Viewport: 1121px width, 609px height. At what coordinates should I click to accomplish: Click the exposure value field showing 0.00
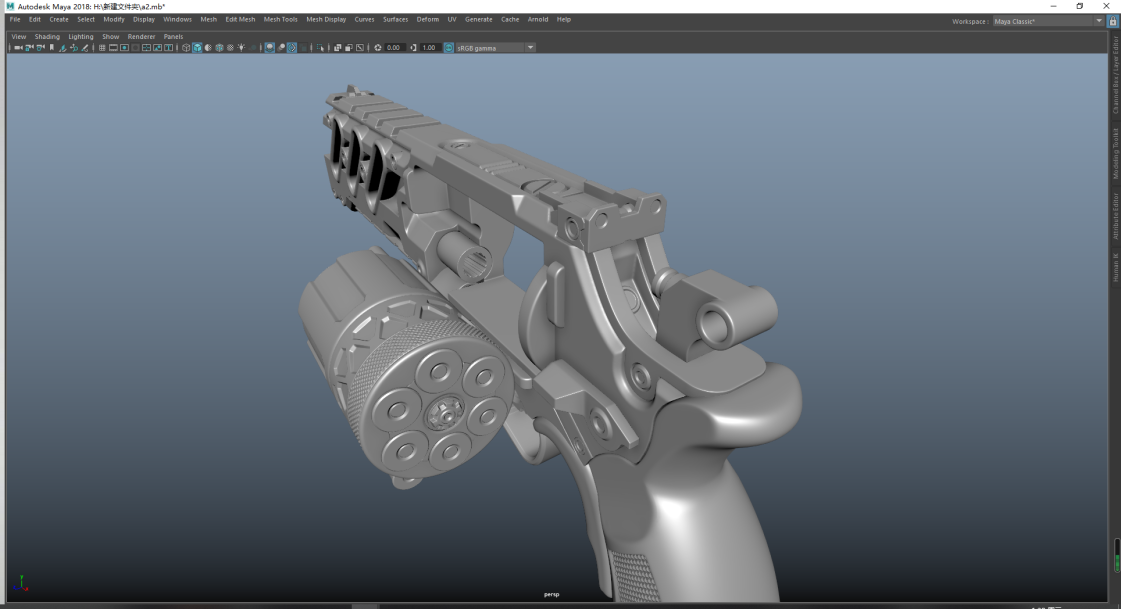pyautogui.click(x=394, y=48)
